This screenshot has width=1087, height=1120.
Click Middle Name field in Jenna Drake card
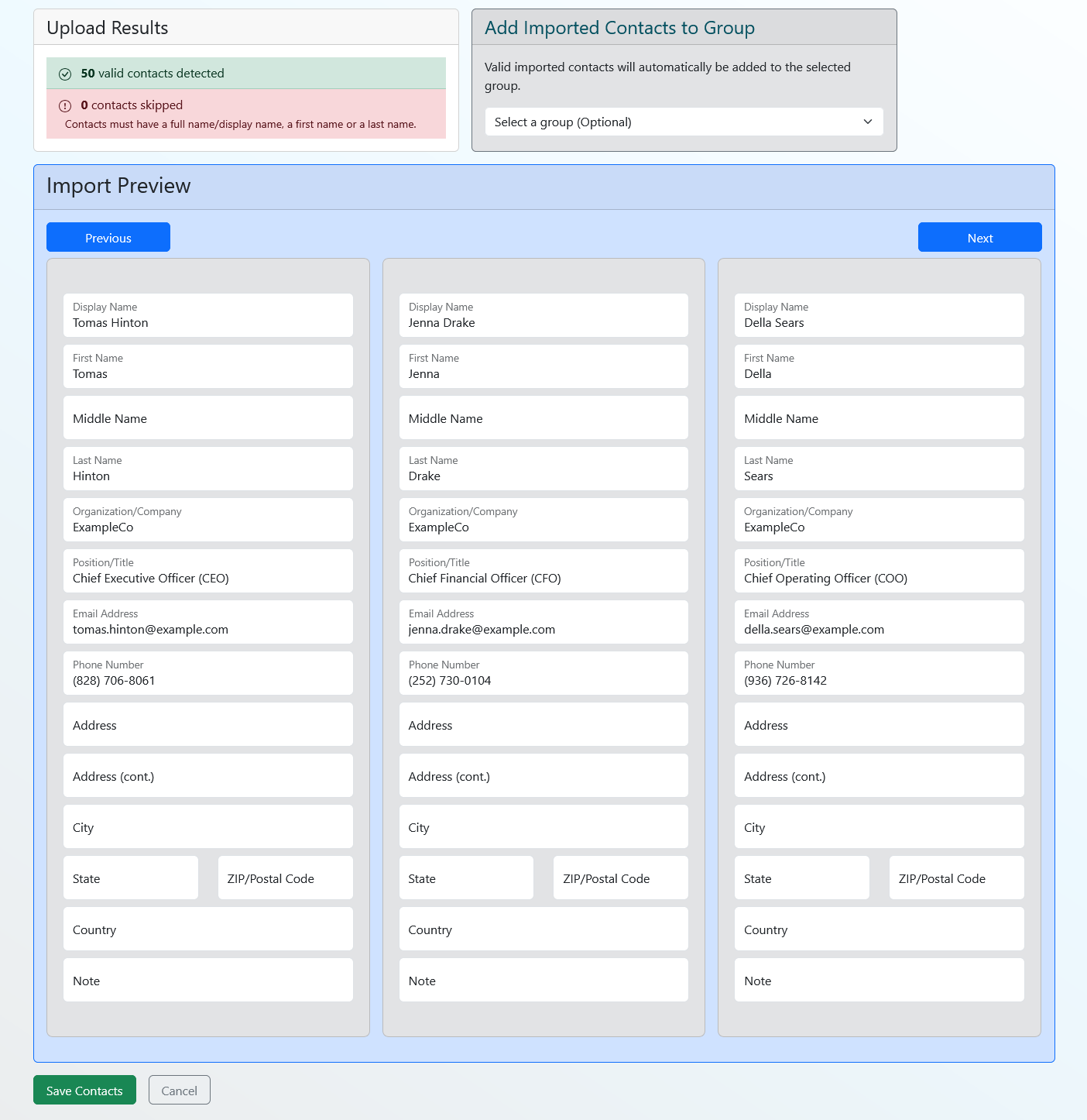(543, 417)
